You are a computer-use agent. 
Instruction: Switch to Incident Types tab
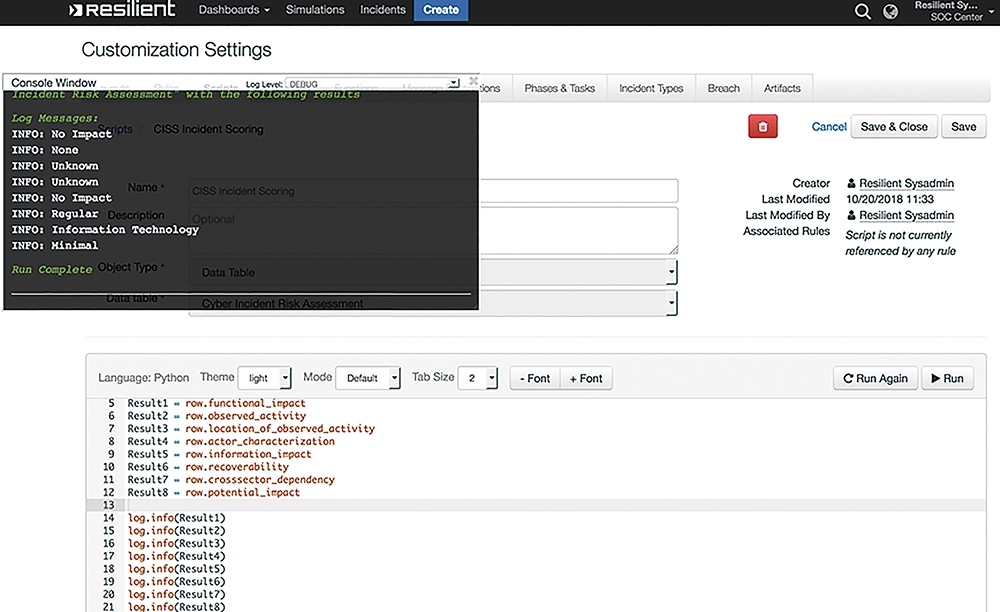(x=651, y=88)
